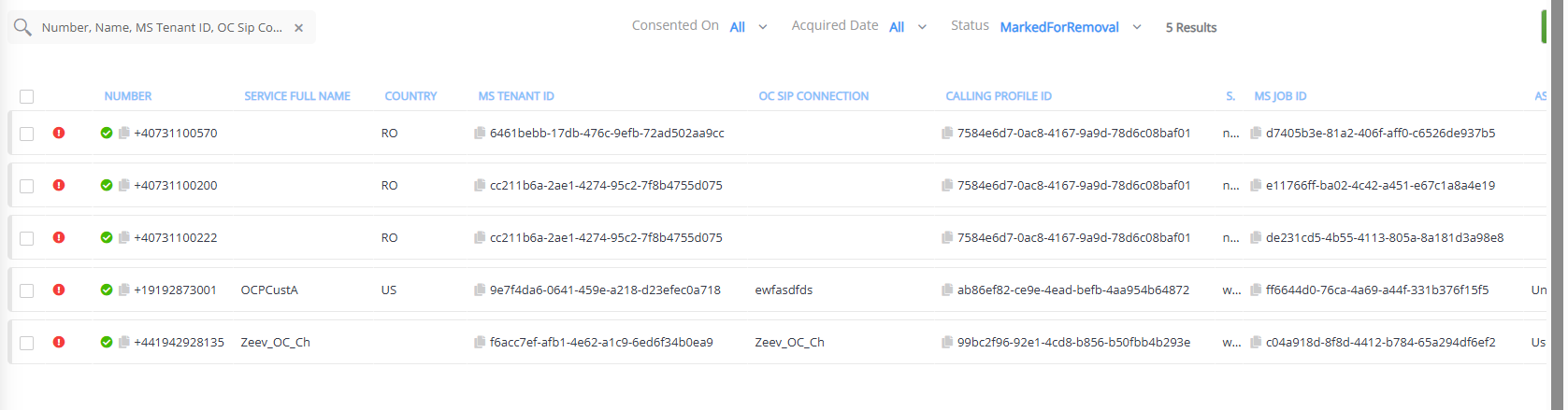Open Status MarkedForRemoval dropdown
1568x410 pixels.
(1070, 27)
